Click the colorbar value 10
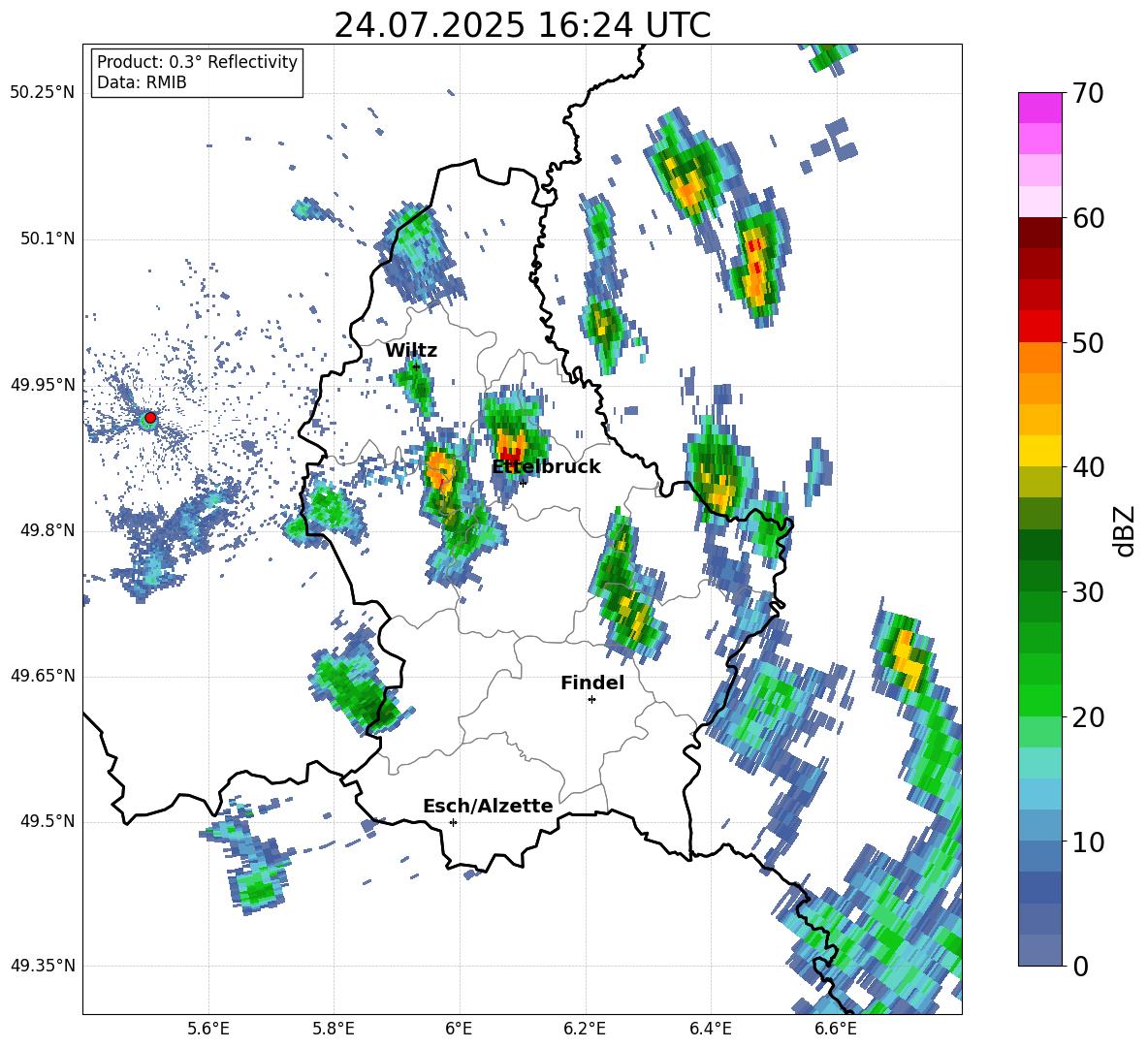The height and width of the screenshot is (1048, 1148). click(1088, 842)
